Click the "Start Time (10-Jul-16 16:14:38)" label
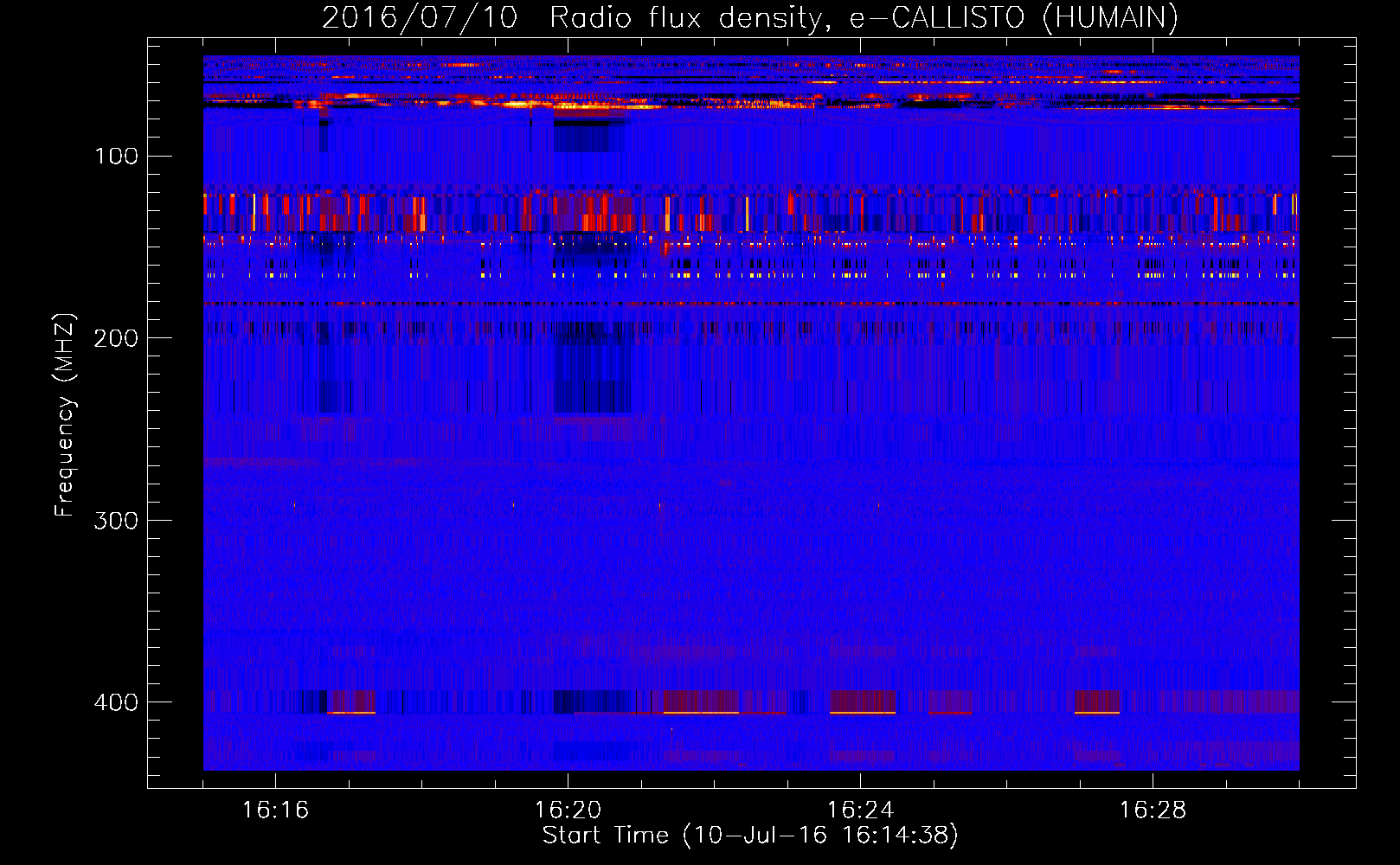This screenshot has width=1400, height=865. click(x=750, y=836)
